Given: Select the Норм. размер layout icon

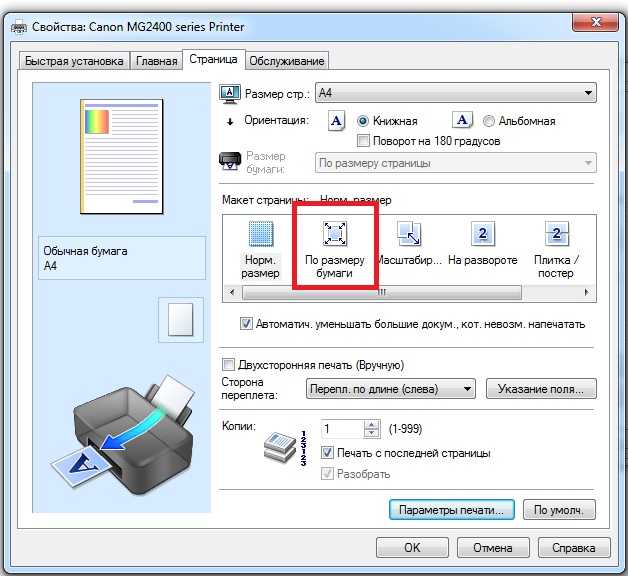Looking at the screenshot, I should point(261,234).
